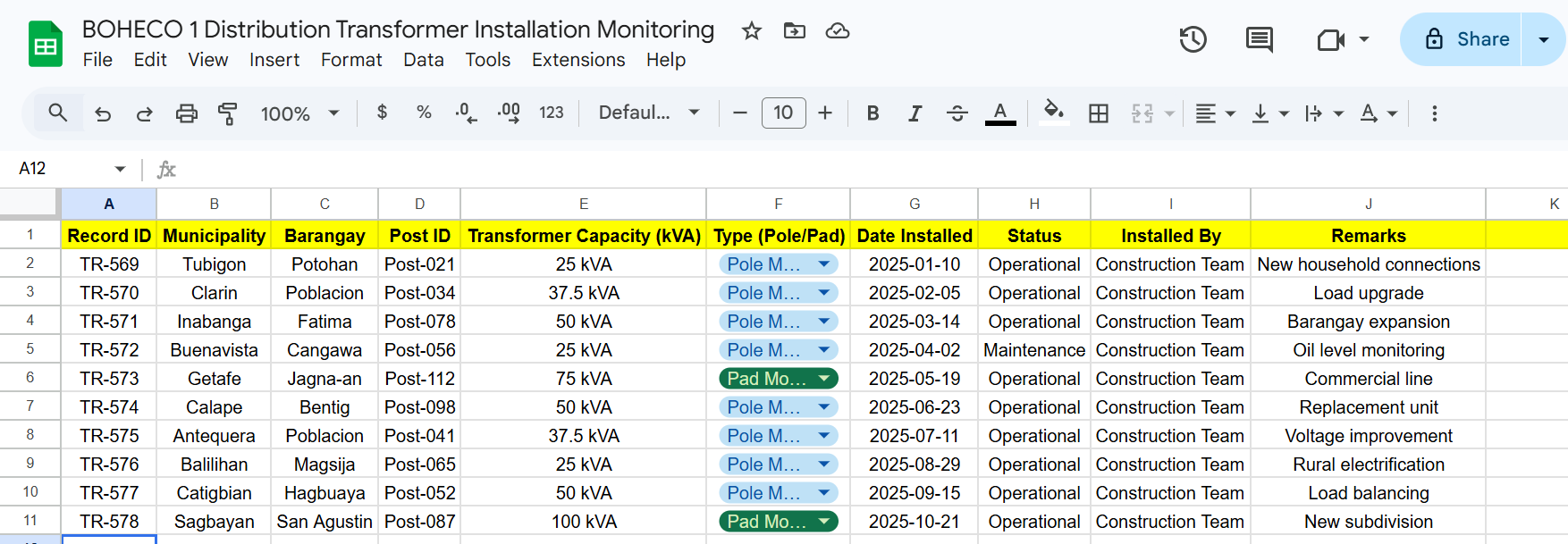Image resolution: width=1568 pixels, height=544 pixels.
Task: Click the borders grid icon
Action: tap(1099, 113)
